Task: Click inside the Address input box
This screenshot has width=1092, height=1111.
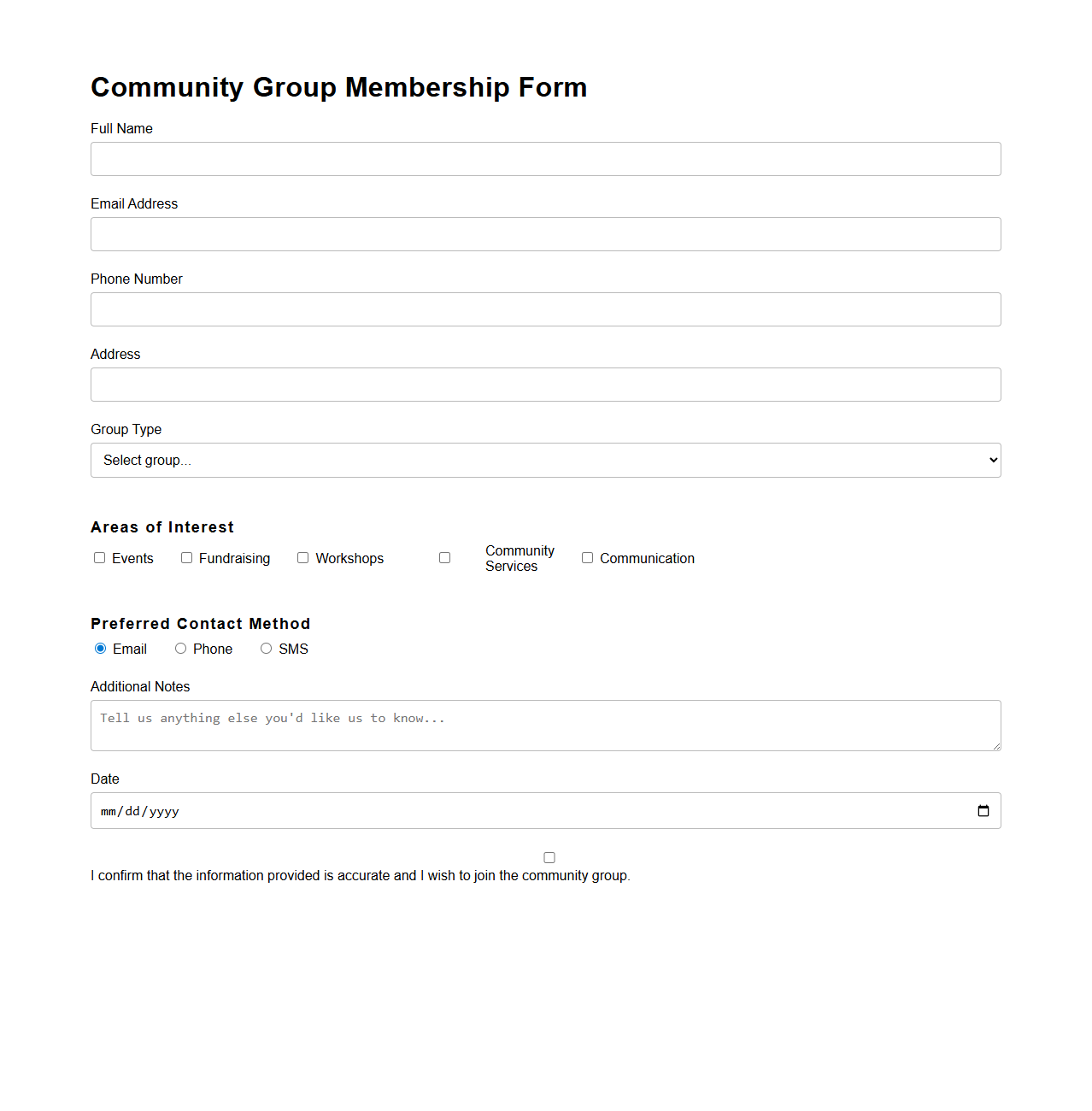Action: coord(545,385)
